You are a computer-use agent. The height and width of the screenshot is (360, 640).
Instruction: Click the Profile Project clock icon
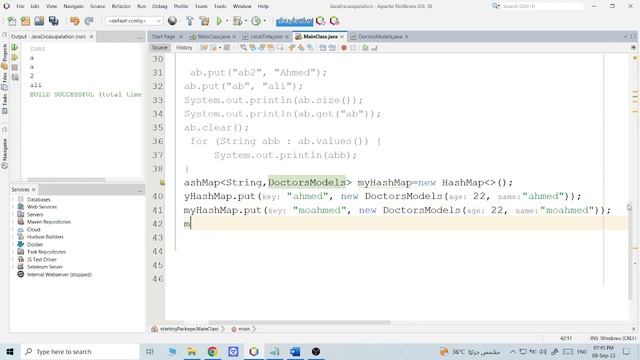pos(256,21)
